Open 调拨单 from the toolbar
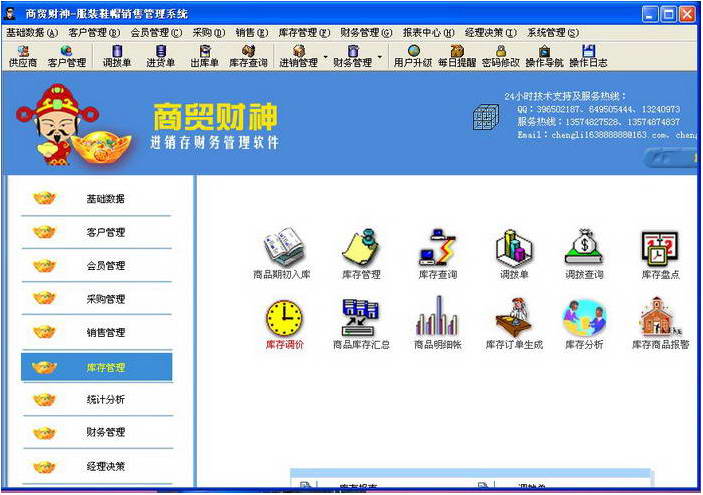The width and height of the screenshot is (703, 495). 117,56
